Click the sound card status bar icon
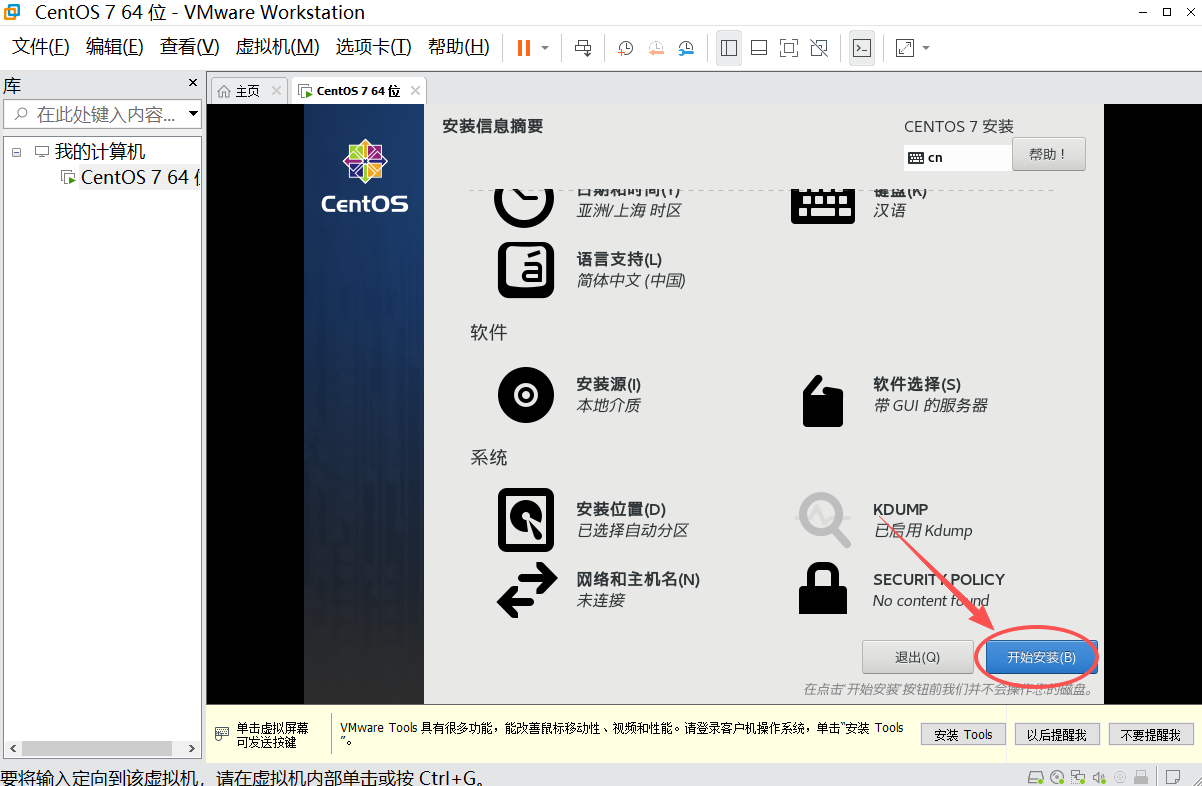The image size is (1202, 786). click(x=1100, y=777)
